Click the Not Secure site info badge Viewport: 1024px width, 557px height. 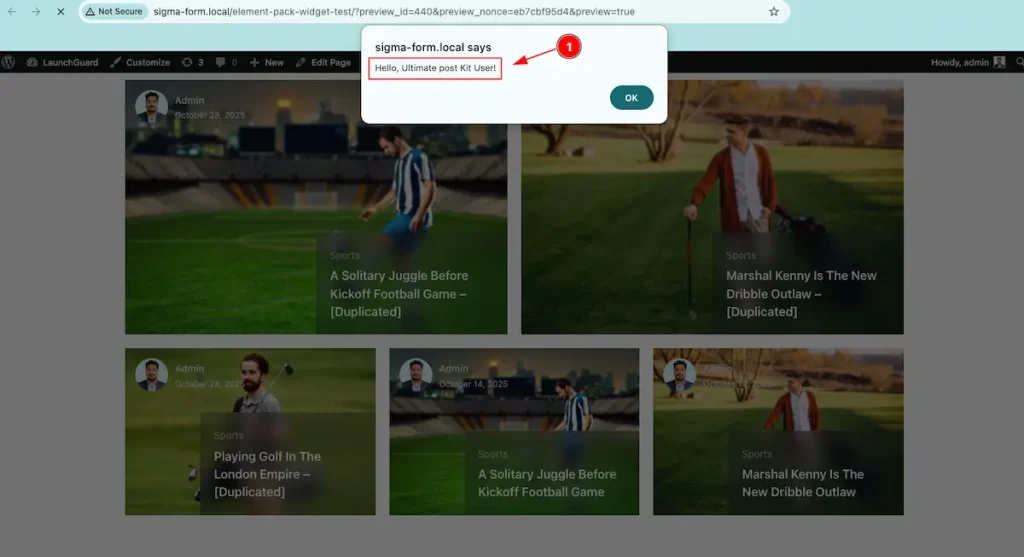click(x=114, y=11)
